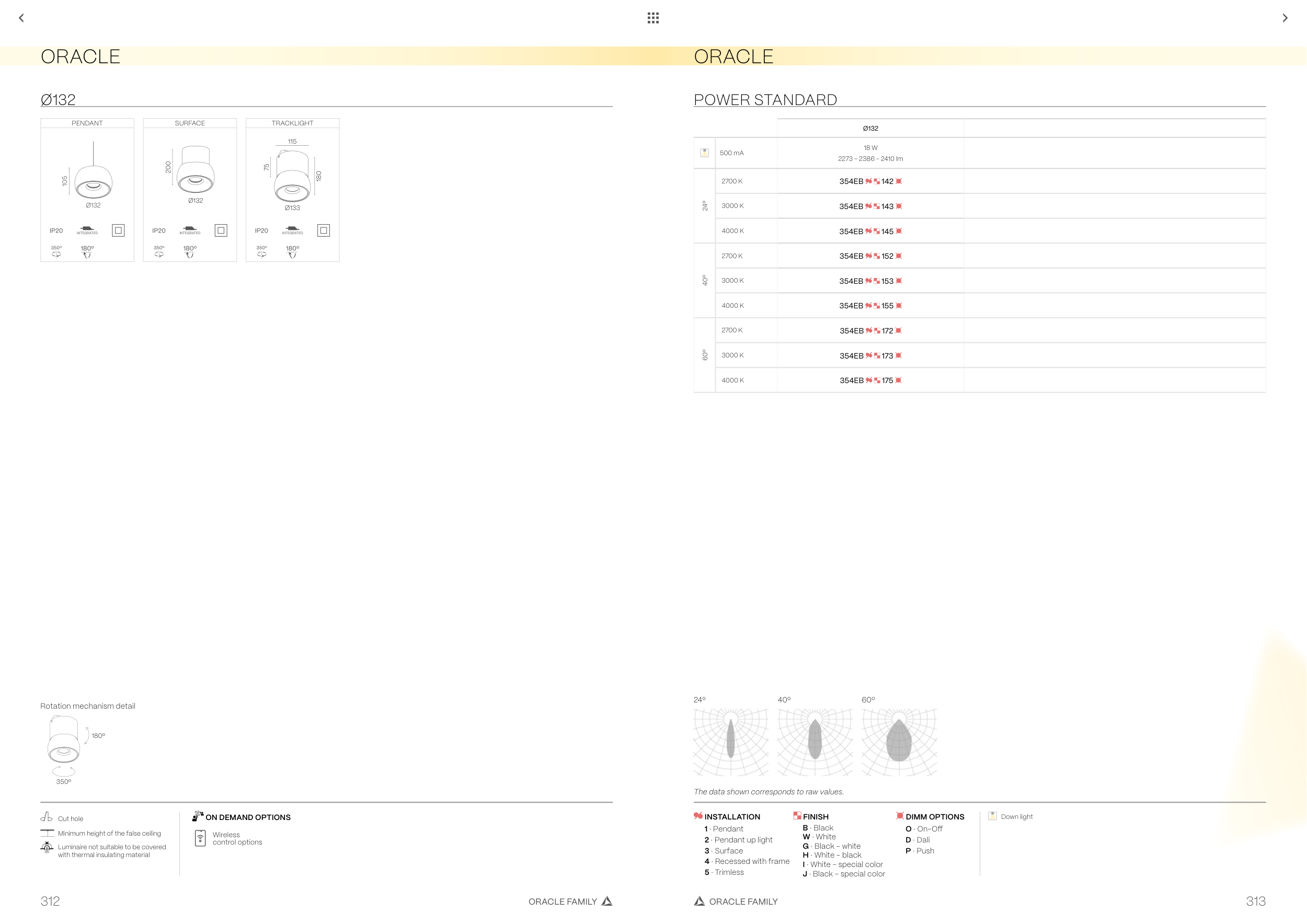
Task: Click the Dimm Options legend icon
Action: coord(900,816)
